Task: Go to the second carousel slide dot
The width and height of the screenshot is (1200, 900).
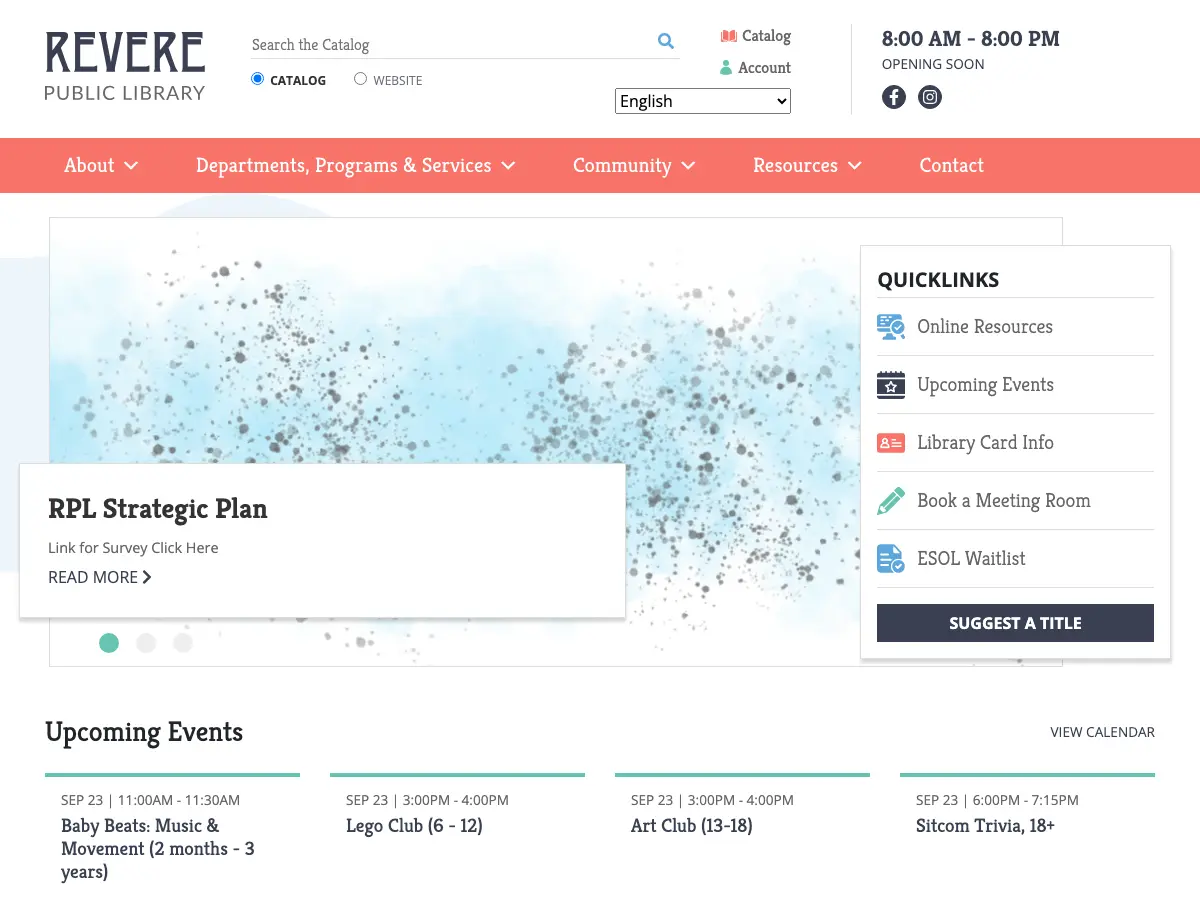Action: click(146, 643)
